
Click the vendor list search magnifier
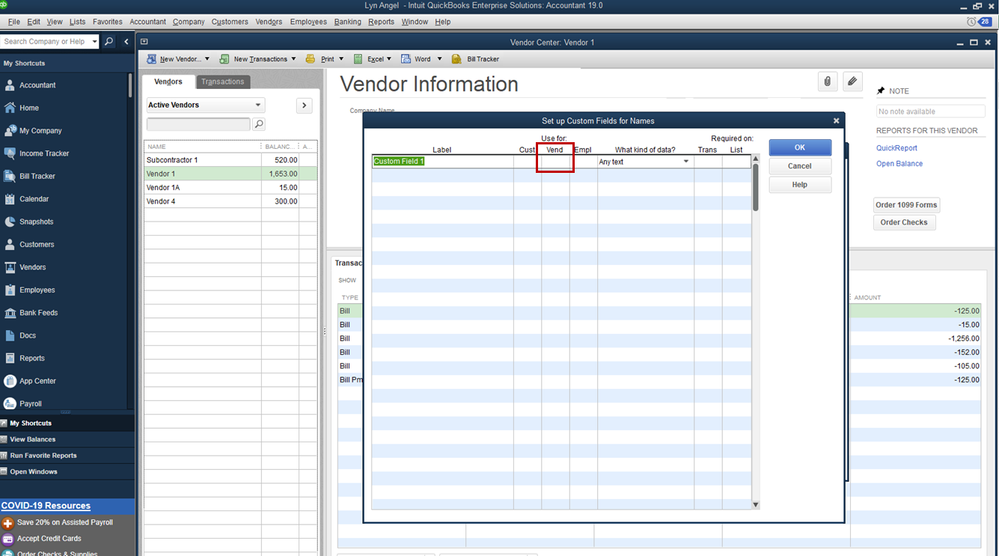[x=259, y=124]
